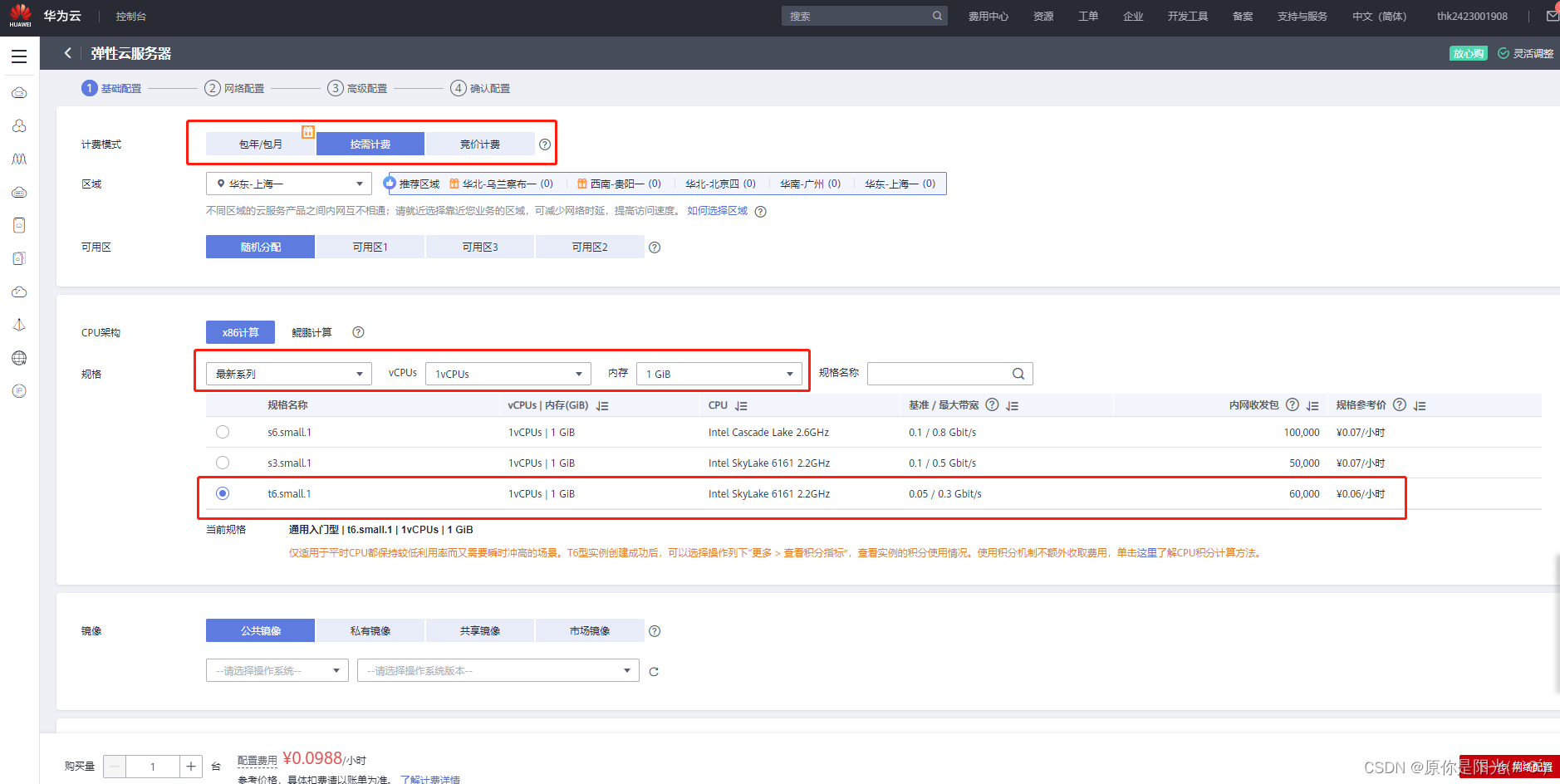Select 可用区1 availability zone
Image resolution: width=1560 pixels, height=784 pixels.
370,247
